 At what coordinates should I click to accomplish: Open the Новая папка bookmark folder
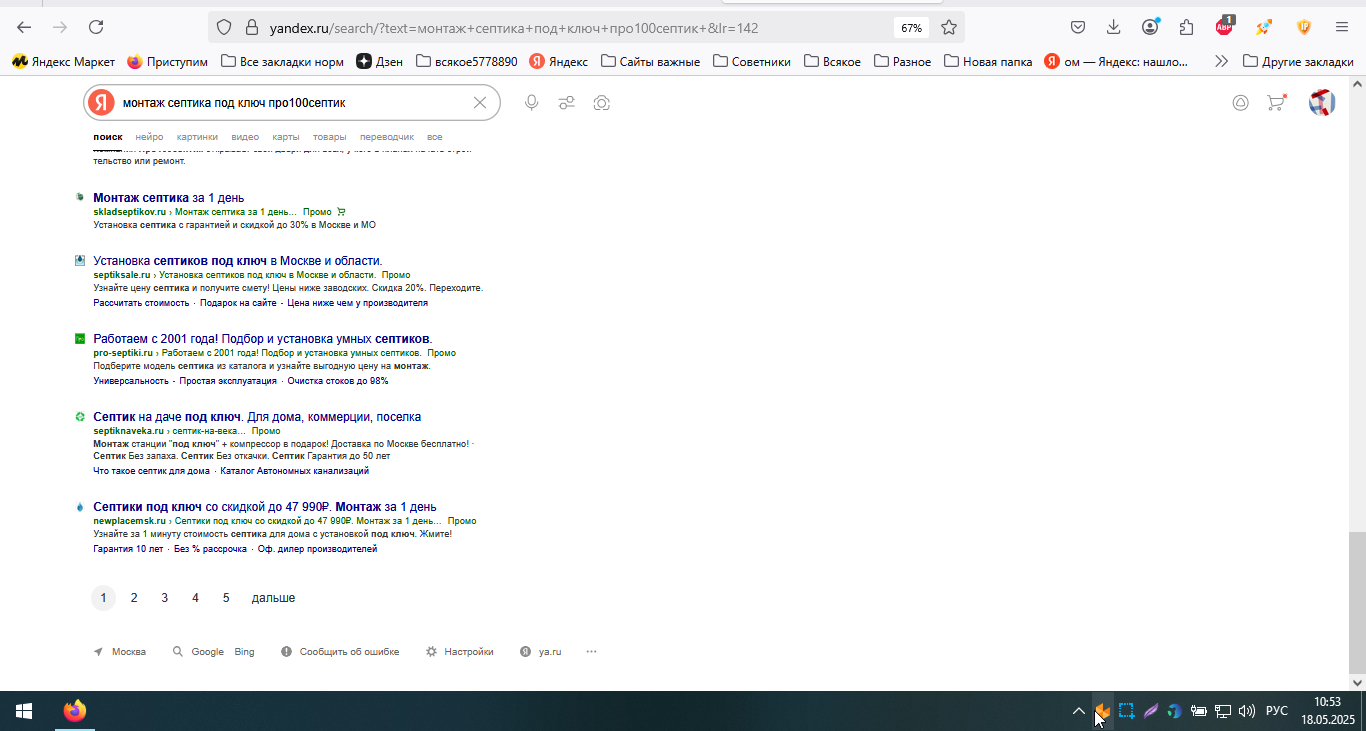(x=987, y=61)
